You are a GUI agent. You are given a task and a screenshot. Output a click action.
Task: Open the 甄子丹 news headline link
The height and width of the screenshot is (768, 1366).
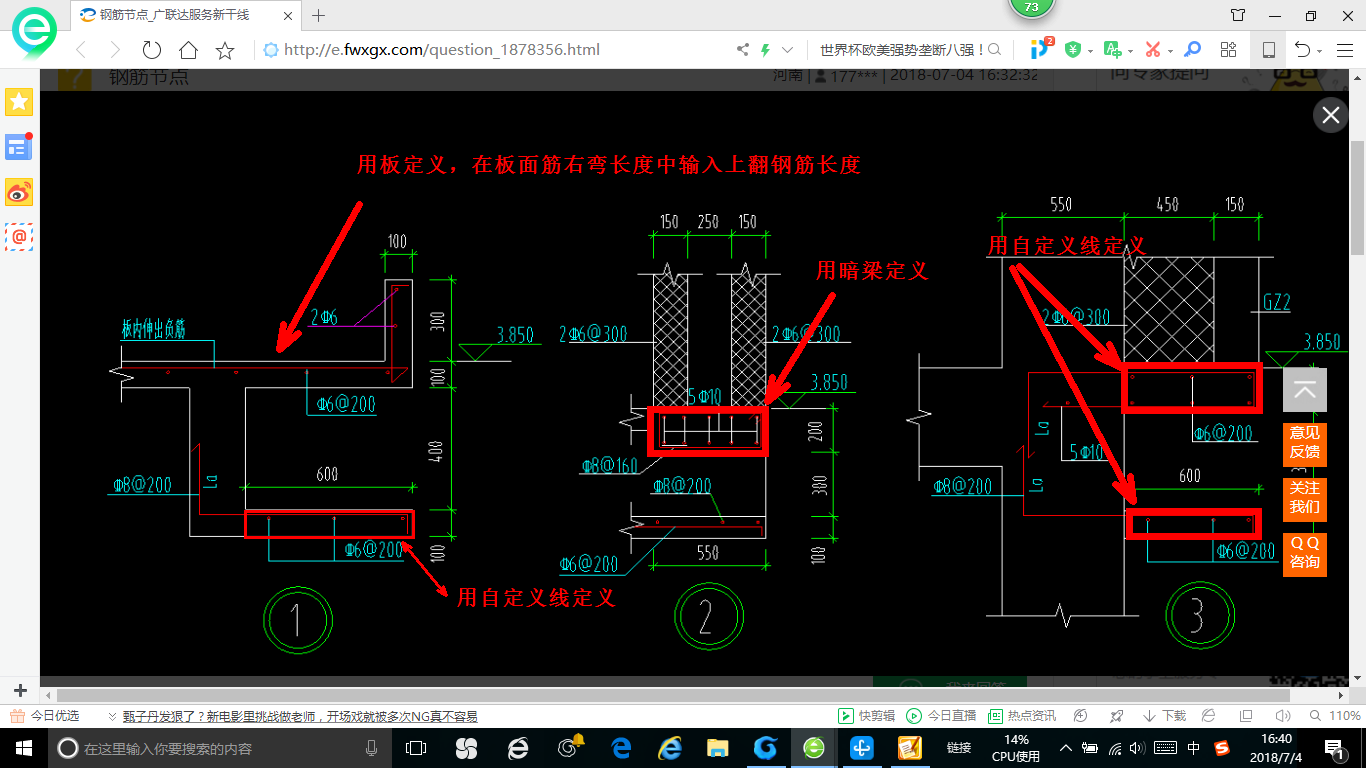click(x=300, y=716)
